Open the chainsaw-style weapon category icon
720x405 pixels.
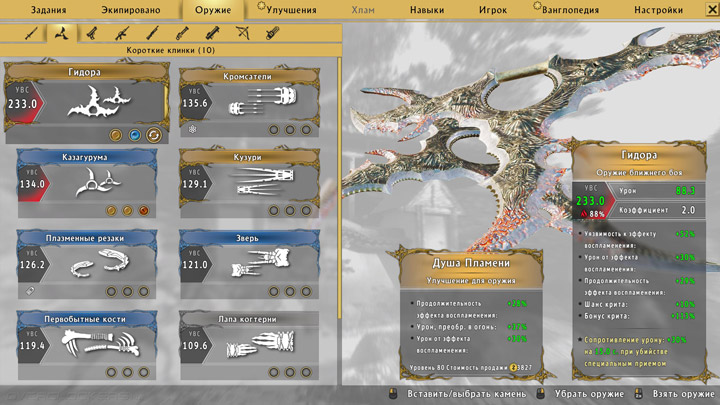[x=273, y=34]
